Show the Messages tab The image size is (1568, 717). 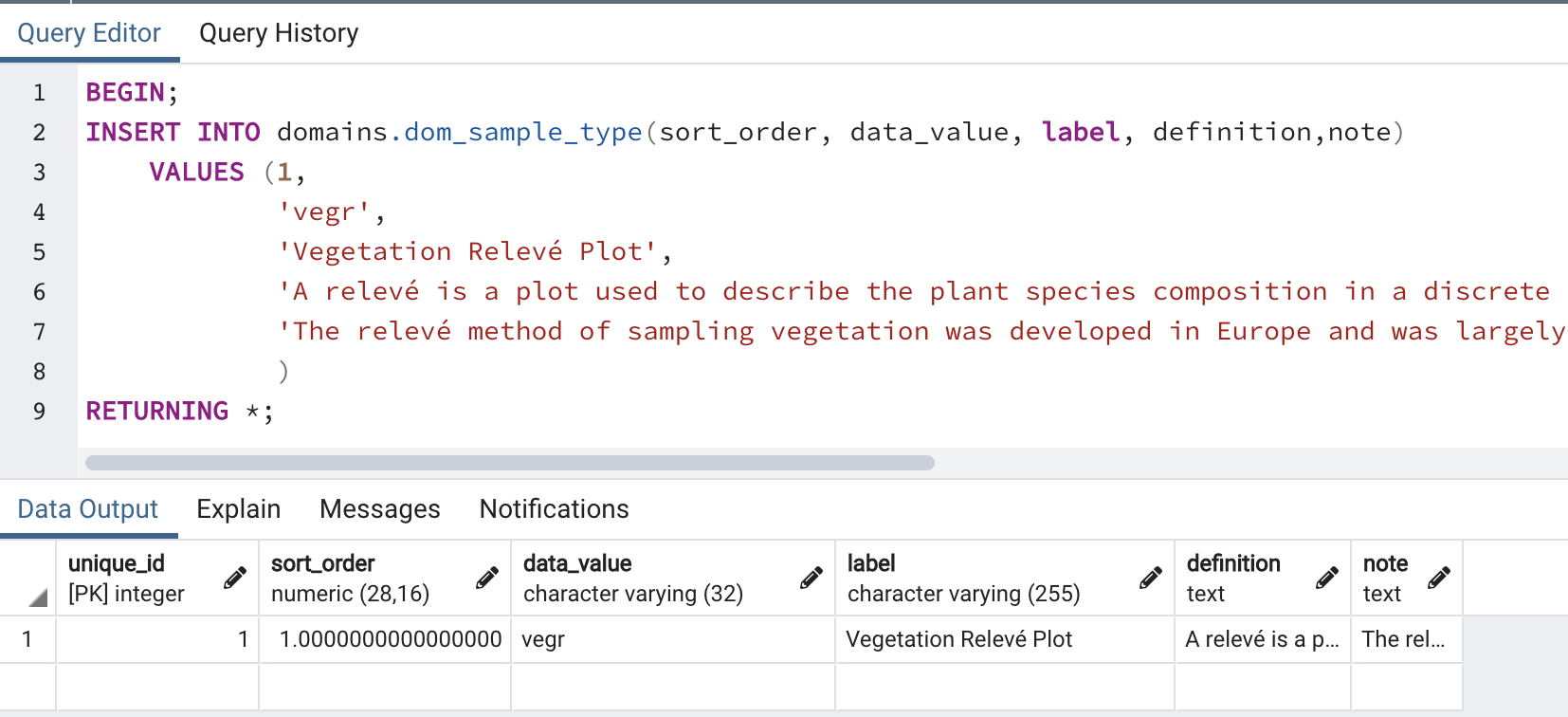pos(379,509)
